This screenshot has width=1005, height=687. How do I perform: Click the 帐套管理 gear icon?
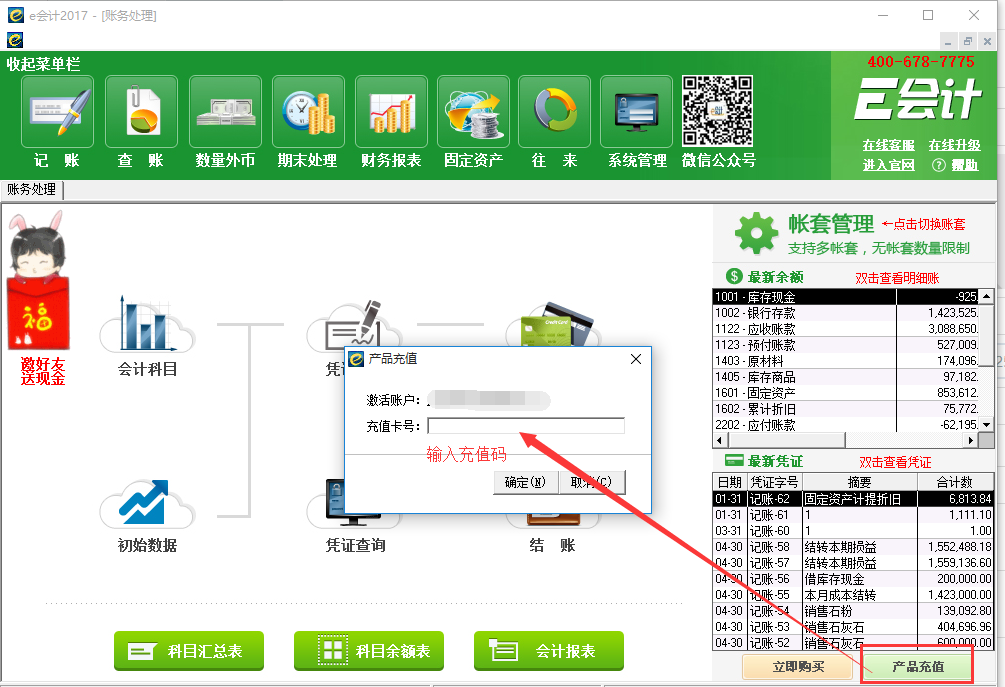coord(756,233)
